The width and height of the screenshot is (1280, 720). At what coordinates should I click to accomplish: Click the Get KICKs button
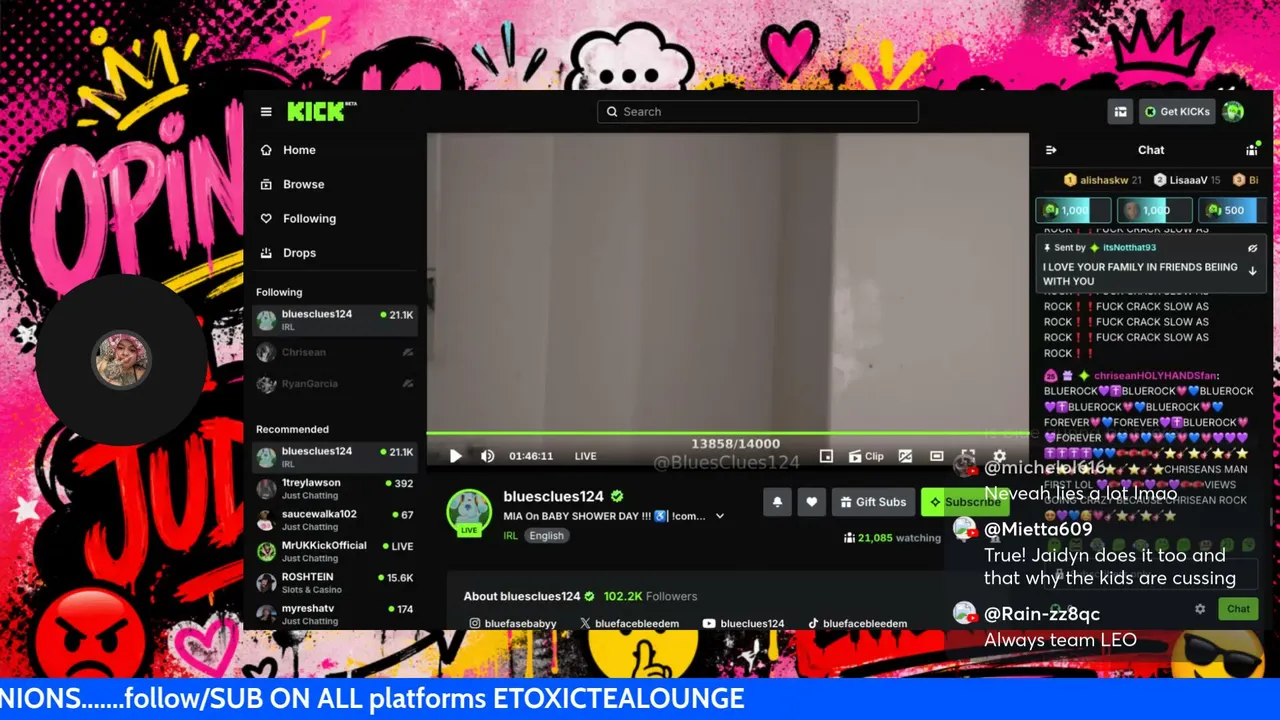[x=1177, y=112]
